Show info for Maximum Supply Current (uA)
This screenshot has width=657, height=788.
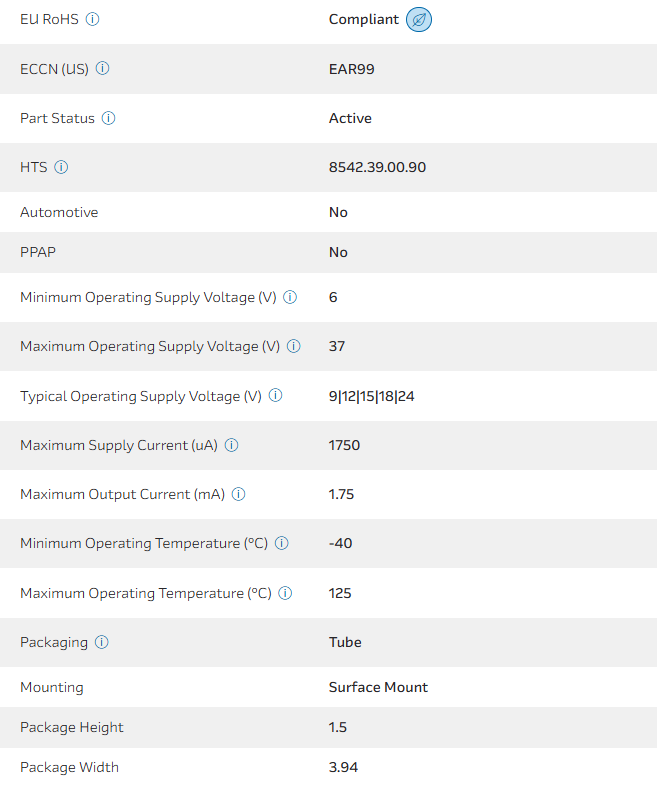coord(232,445)
